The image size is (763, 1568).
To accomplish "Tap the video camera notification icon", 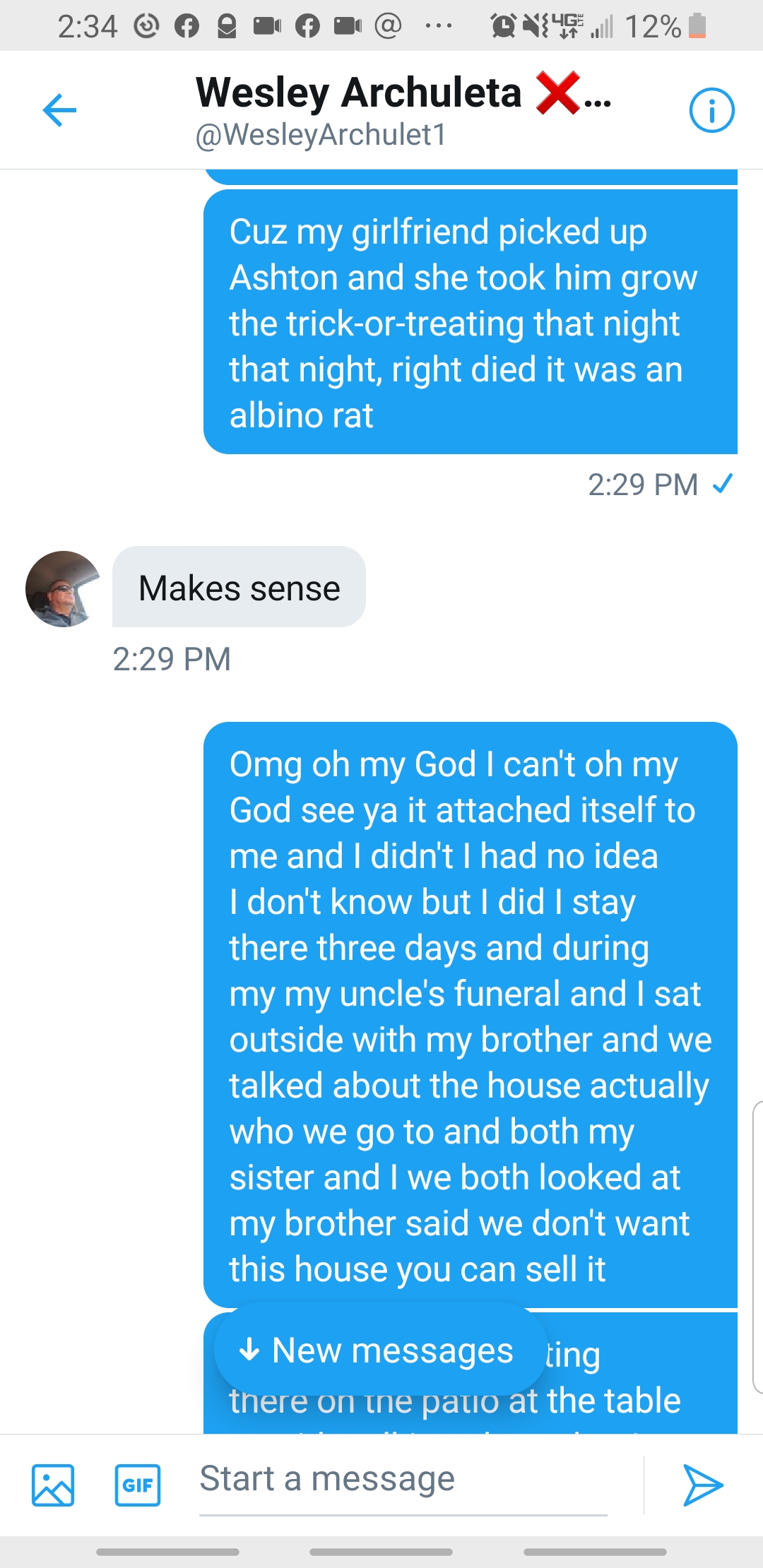I will (267, 26).
